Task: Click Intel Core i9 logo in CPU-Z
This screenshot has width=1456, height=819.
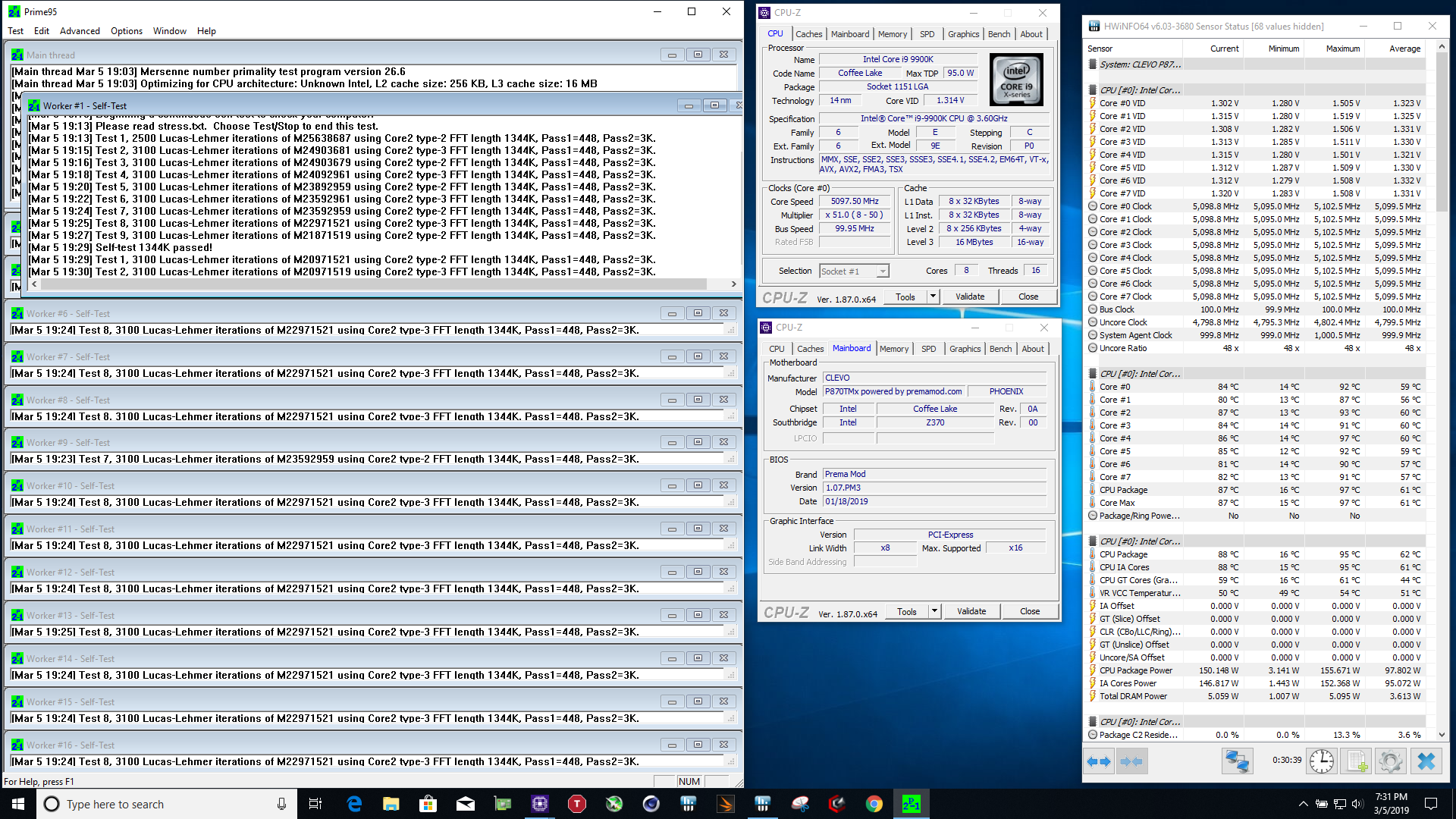Action: tap(1017, 79)
